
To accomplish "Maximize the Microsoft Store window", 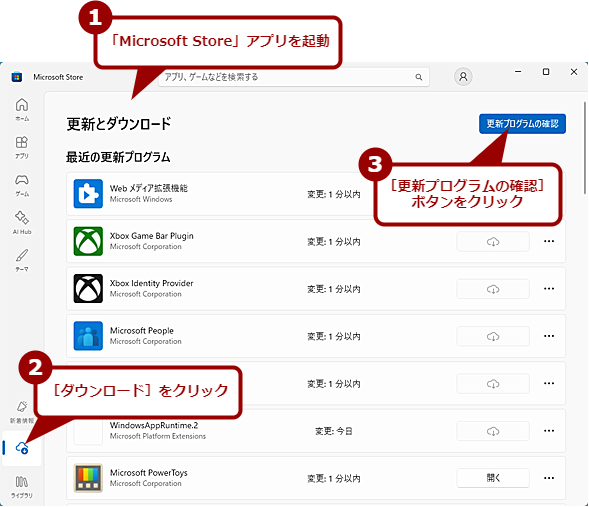I will click(x=546, y=71).
